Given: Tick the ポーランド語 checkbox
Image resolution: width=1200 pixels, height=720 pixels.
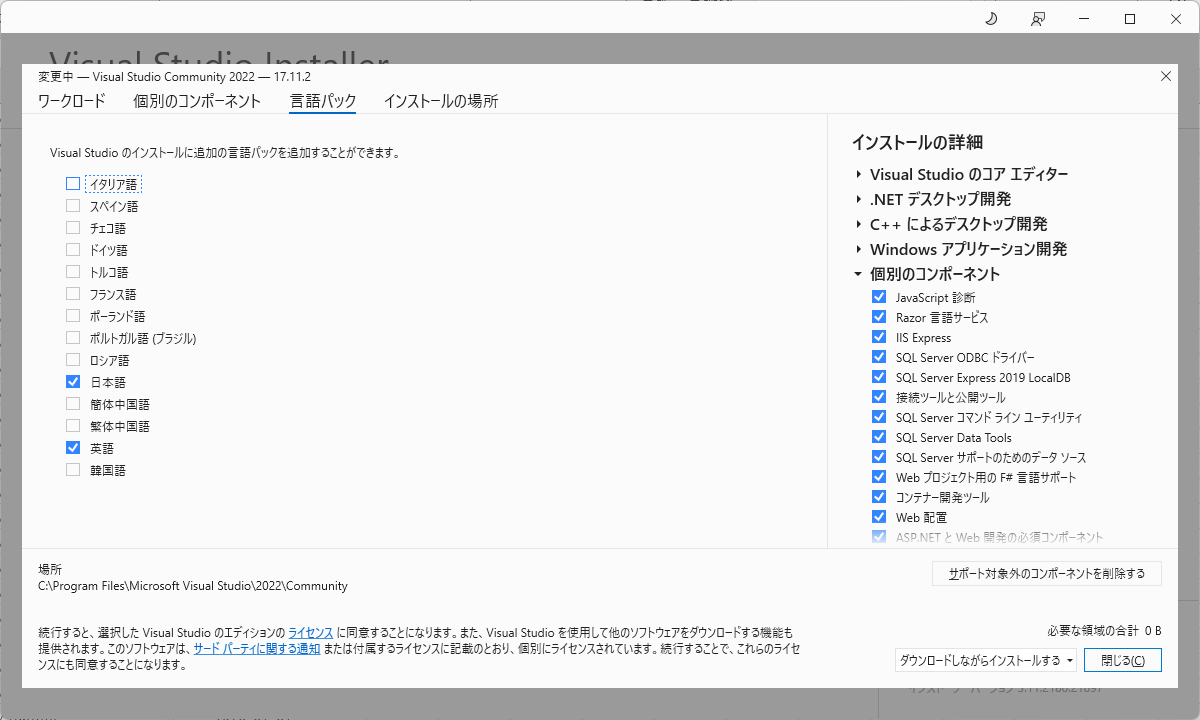Looking at the screenshot, I should (x=73, y=316).
